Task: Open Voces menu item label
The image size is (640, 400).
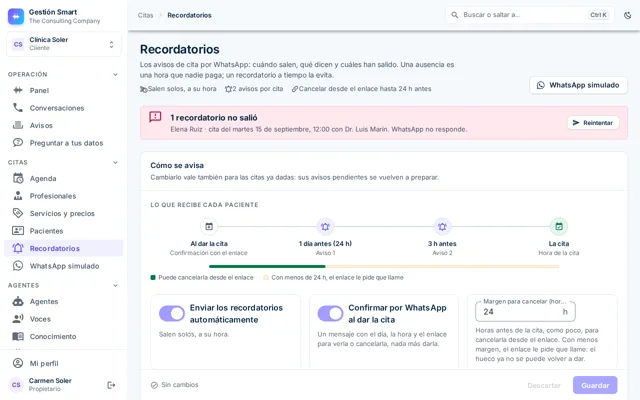Action: [x=40, y=319]
